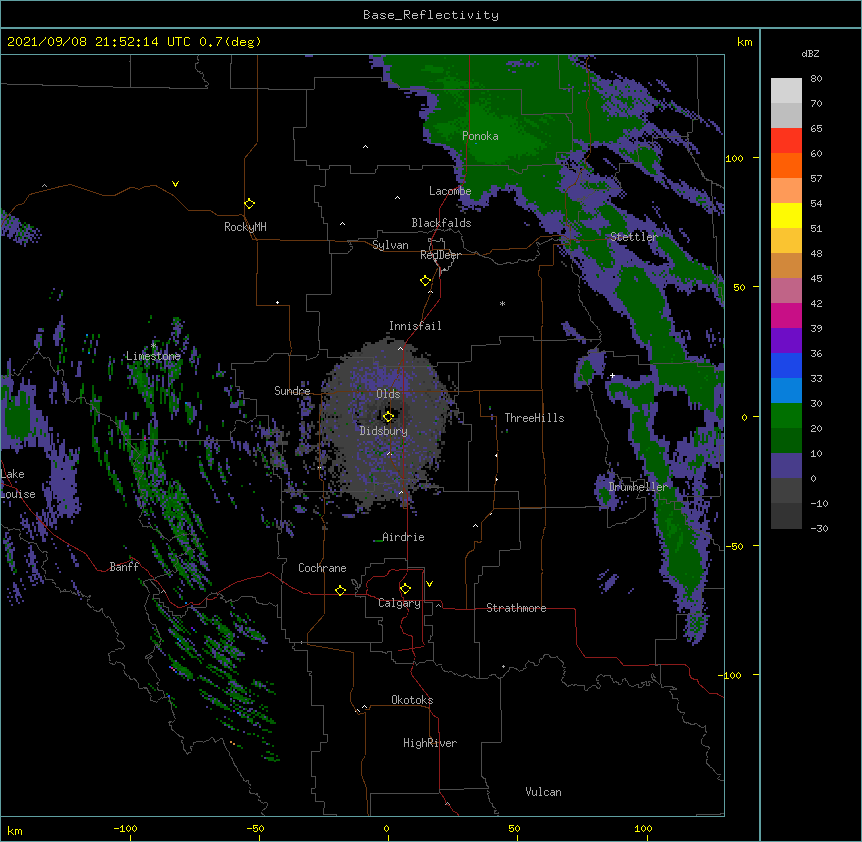Click the red 65-60 dBZ legend swatch
Image resolution: width=862 pixels, height=842 pixels.
786,141
